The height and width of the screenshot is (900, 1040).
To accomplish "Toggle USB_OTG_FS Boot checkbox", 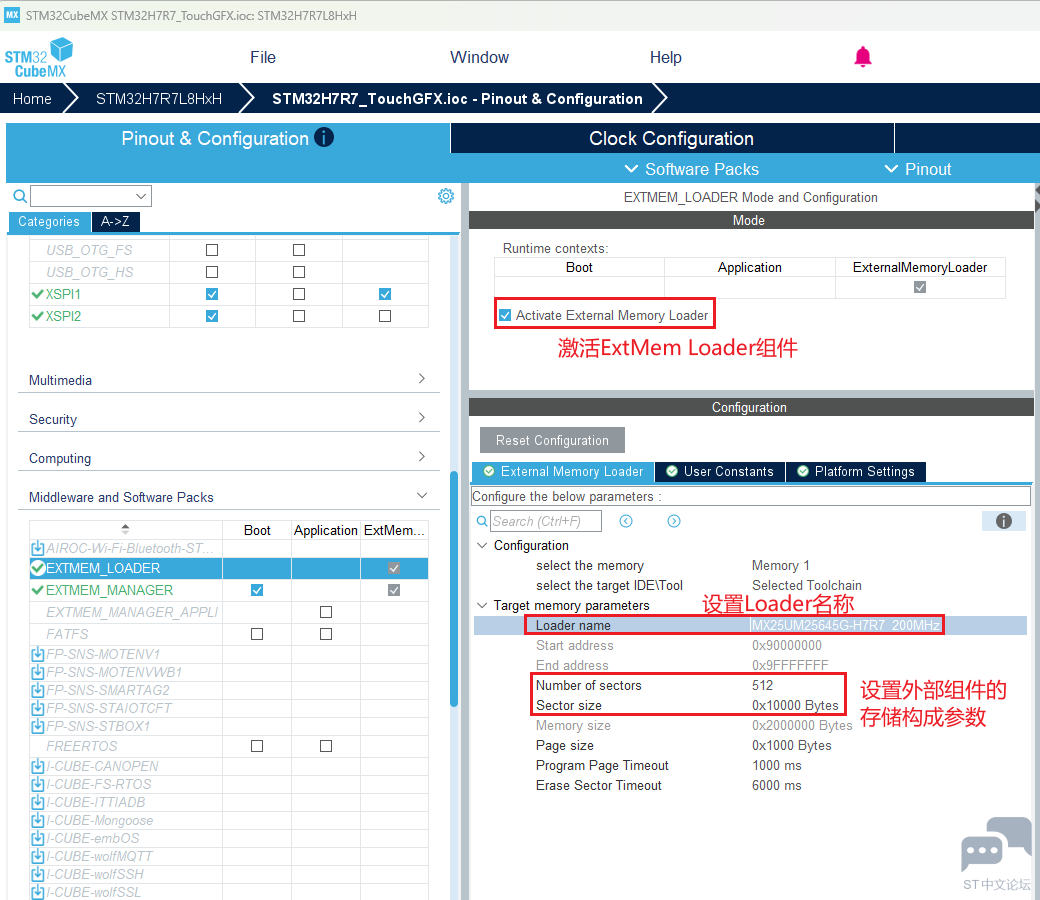I will click(x=212, y=250).
